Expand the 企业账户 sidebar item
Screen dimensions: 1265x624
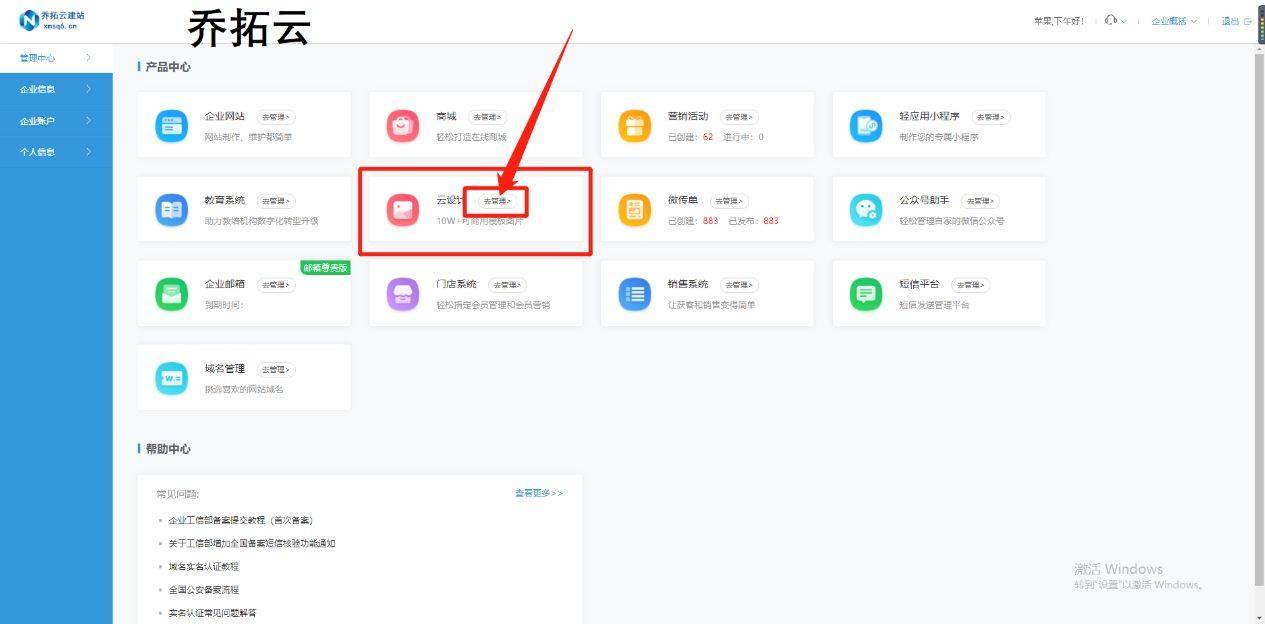click(56, 121)
